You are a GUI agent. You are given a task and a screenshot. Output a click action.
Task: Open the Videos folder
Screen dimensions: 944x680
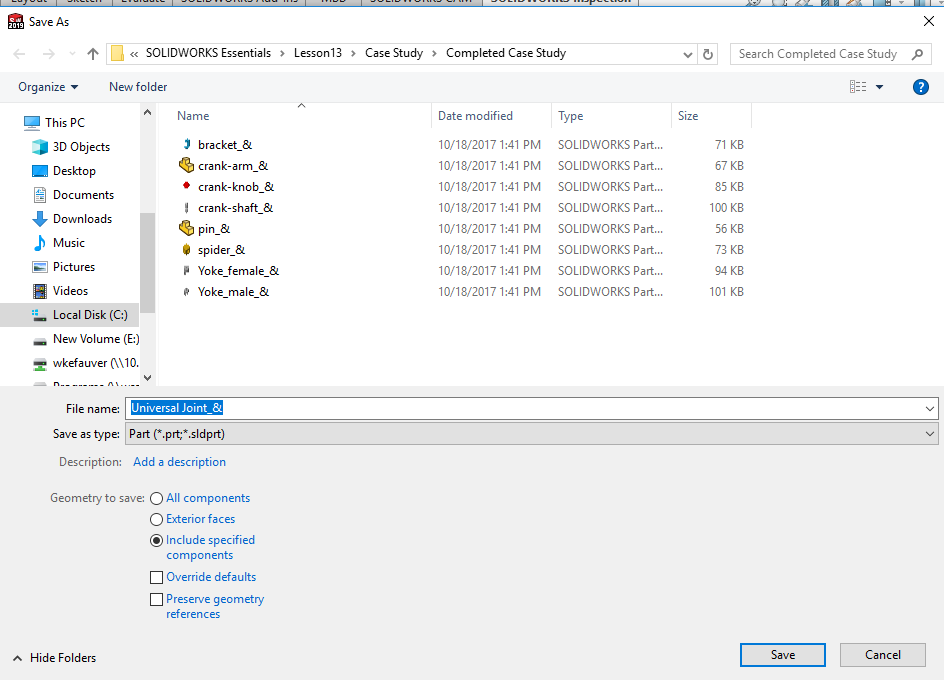(70, 291)
